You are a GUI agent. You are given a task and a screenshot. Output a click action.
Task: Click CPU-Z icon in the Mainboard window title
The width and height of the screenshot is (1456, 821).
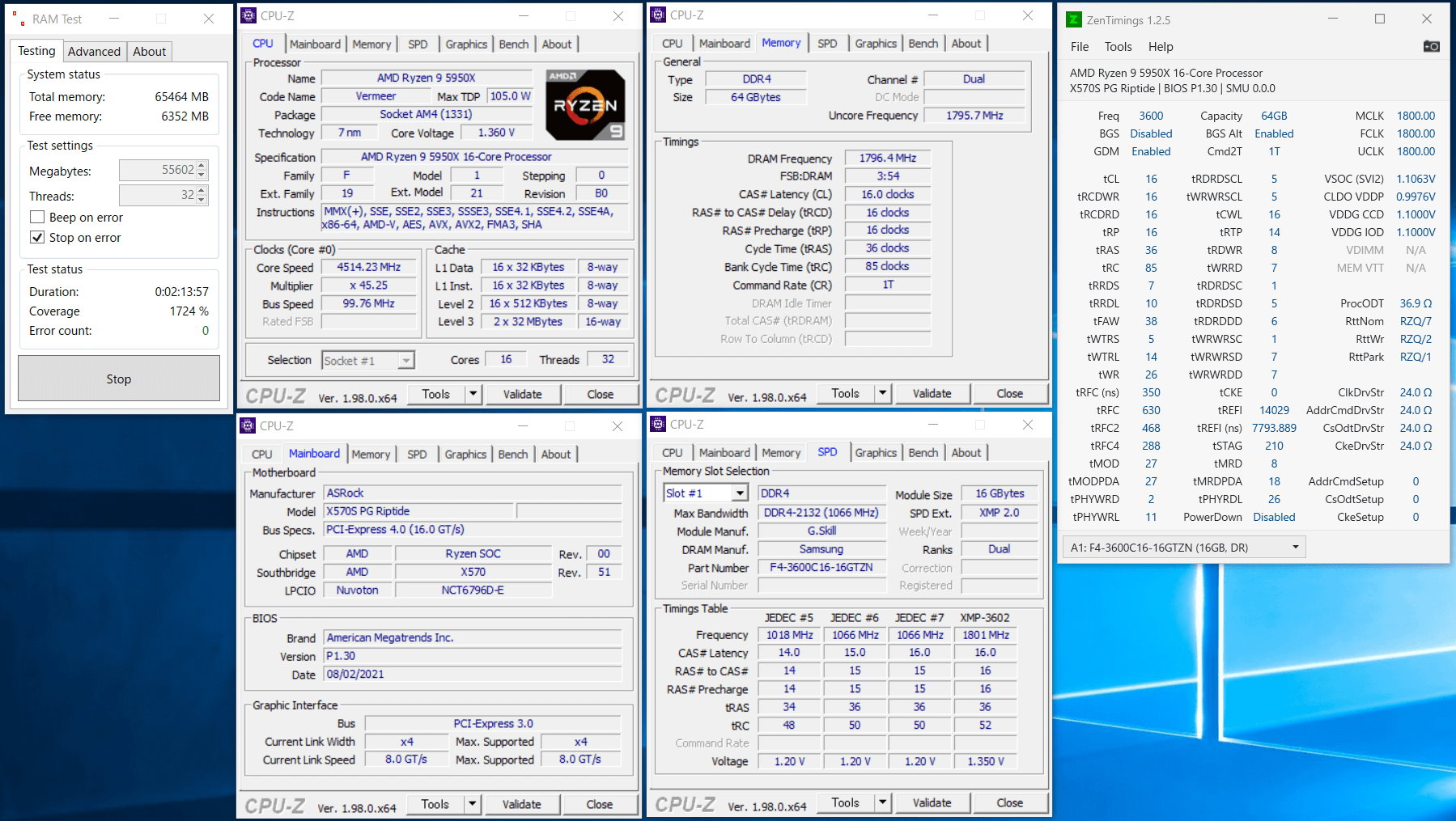pyautogui.click(x=248, y=425)
